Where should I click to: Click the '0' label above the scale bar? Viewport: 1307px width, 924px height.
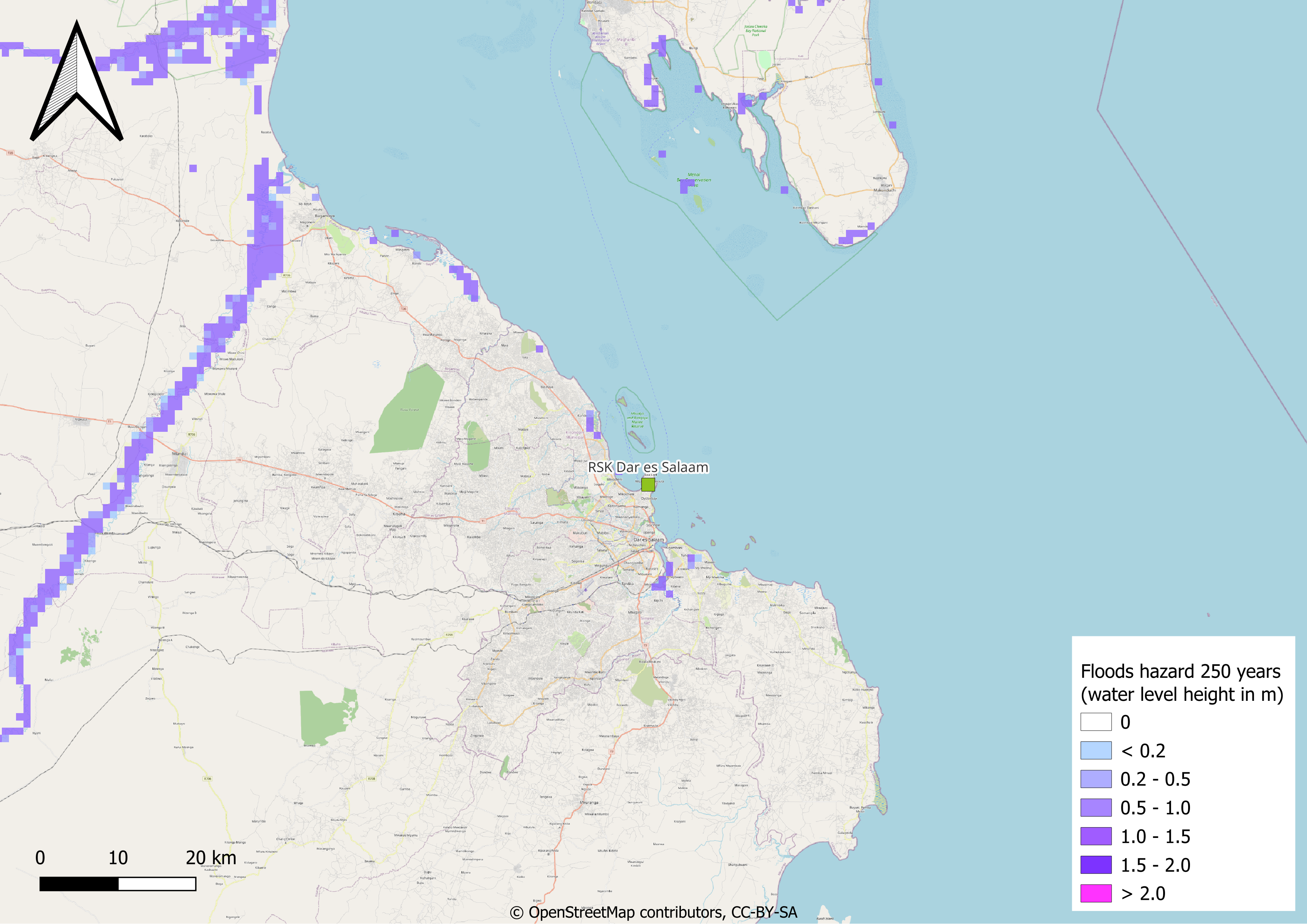tap(40, 858)
